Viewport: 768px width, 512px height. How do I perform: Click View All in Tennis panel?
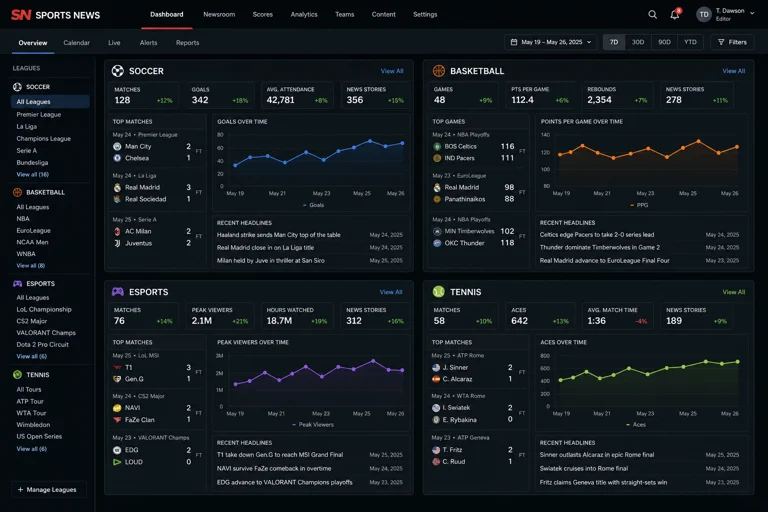tap(734, 292)
